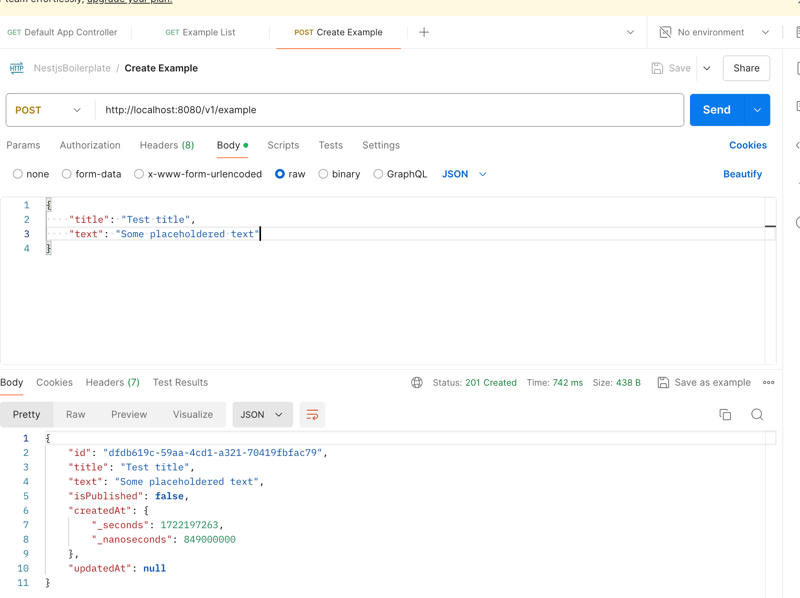
Task: Open the response Headers (7) tab
Action: point(112,382)
